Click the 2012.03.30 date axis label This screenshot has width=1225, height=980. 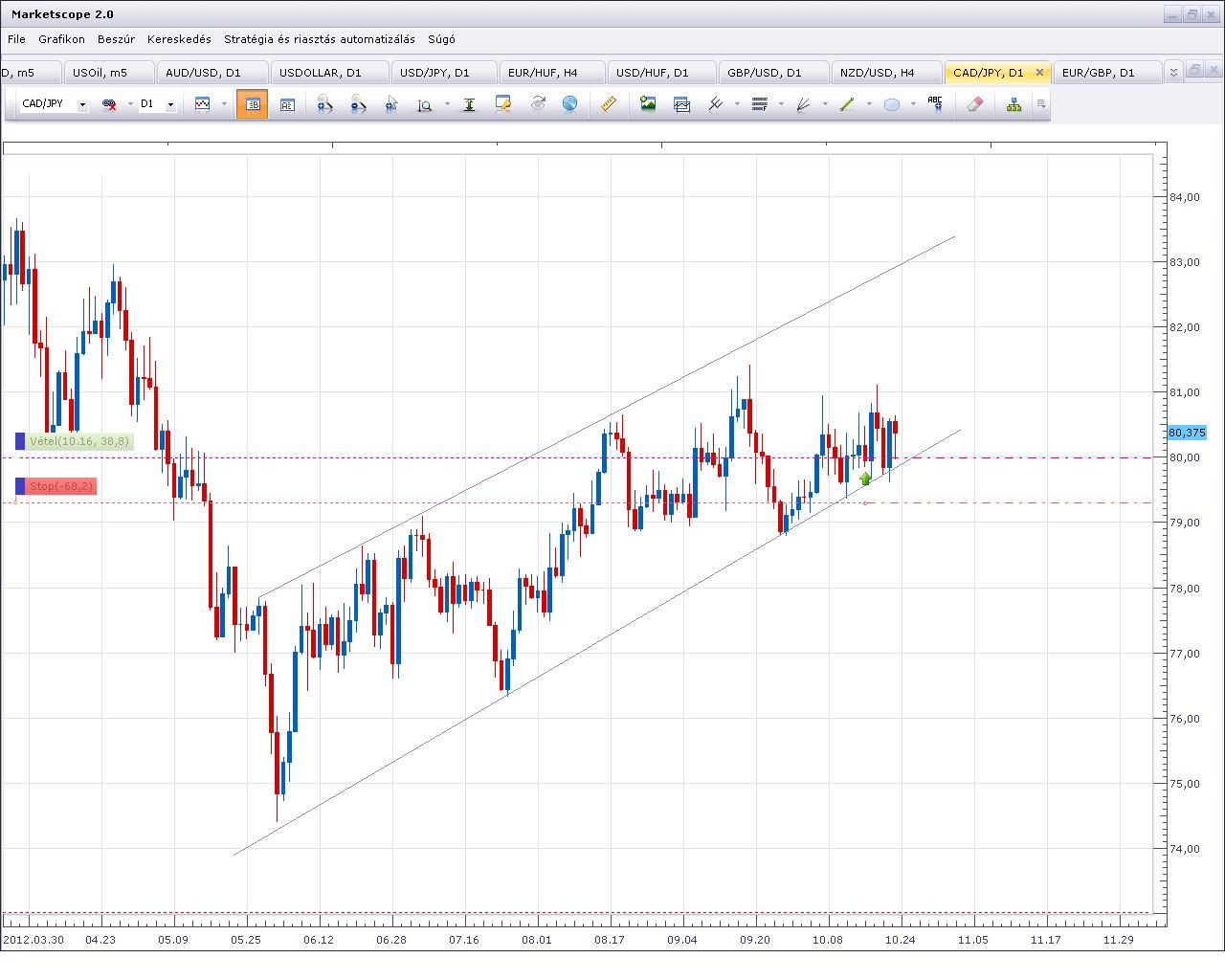(33, 940)
